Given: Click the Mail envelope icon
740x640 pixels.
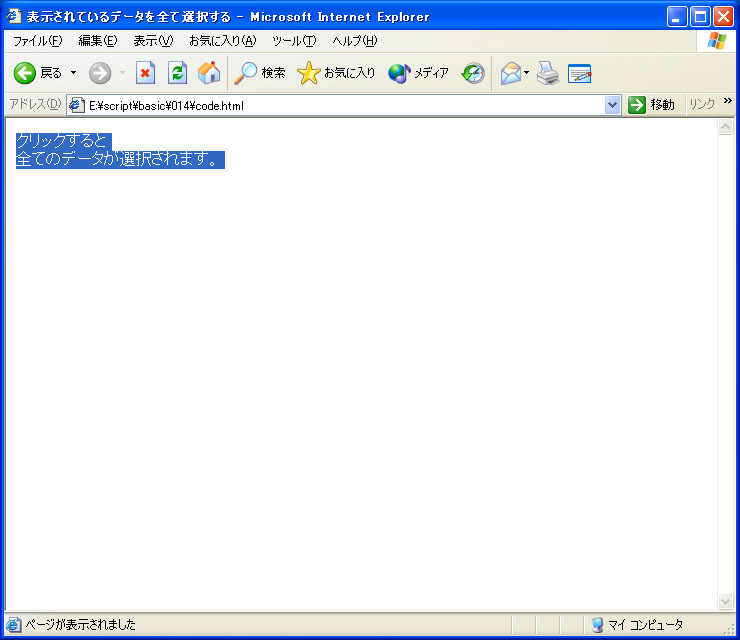Looking at the screenshot, I should tap(511, 73).
